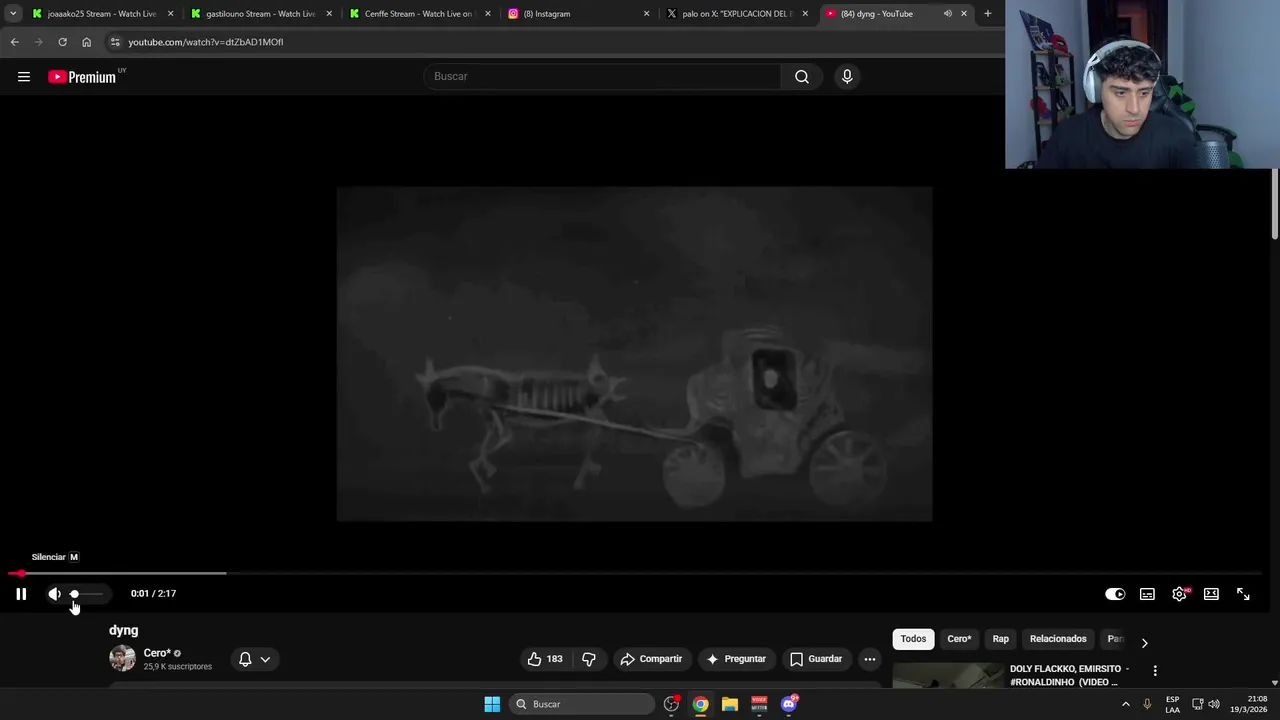Pause the dyng video

click(21, 594)
